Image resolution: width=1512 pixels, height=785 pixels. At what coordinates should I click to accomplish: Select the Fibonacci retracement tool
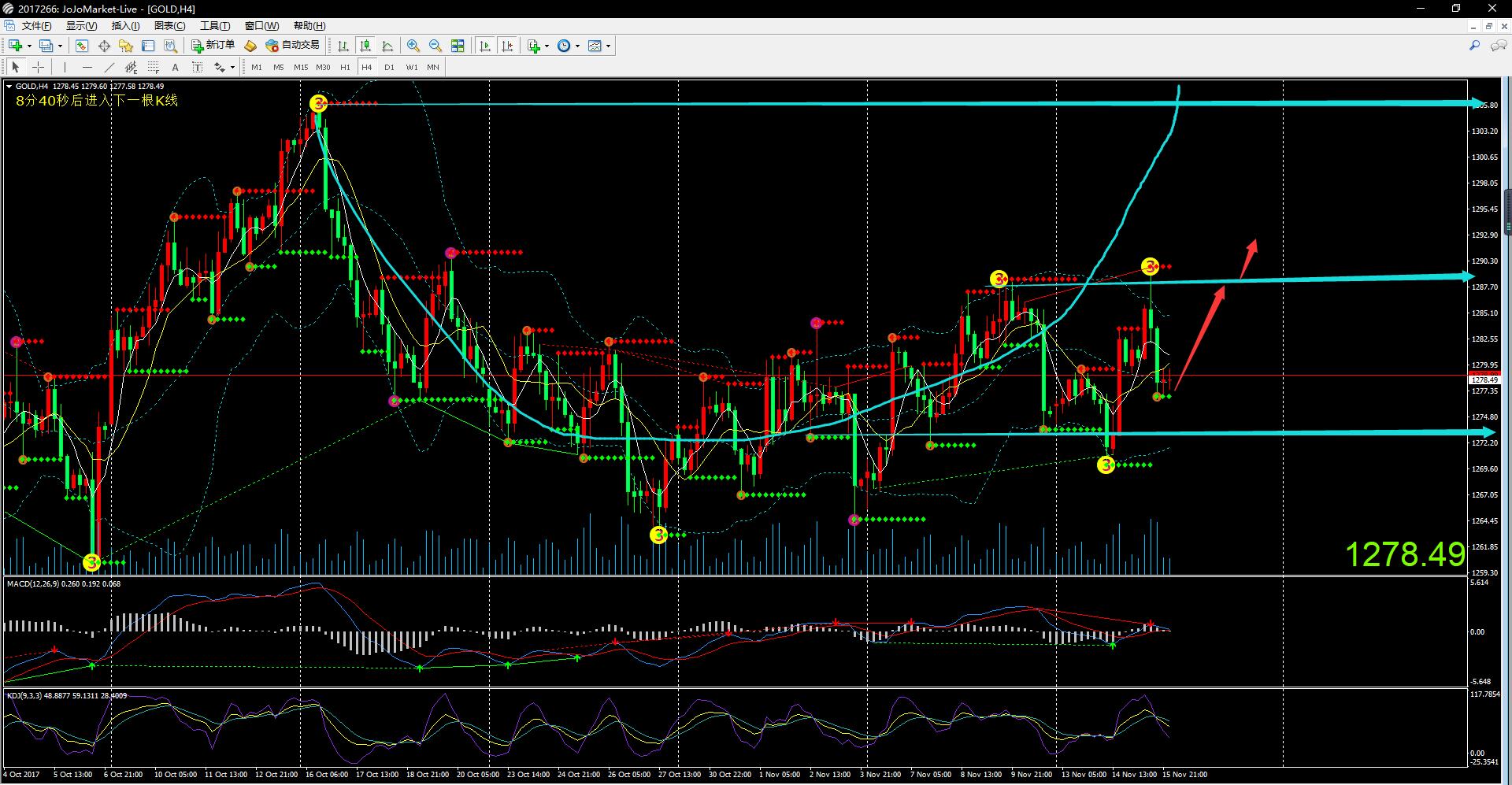point(154,68)
